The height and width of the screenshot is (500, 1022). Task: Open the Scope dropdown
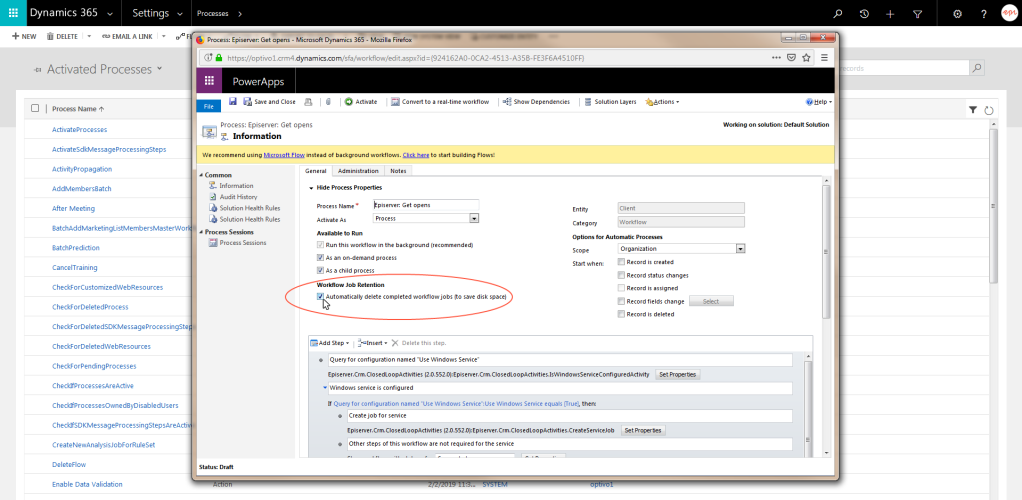click(740, 248)
